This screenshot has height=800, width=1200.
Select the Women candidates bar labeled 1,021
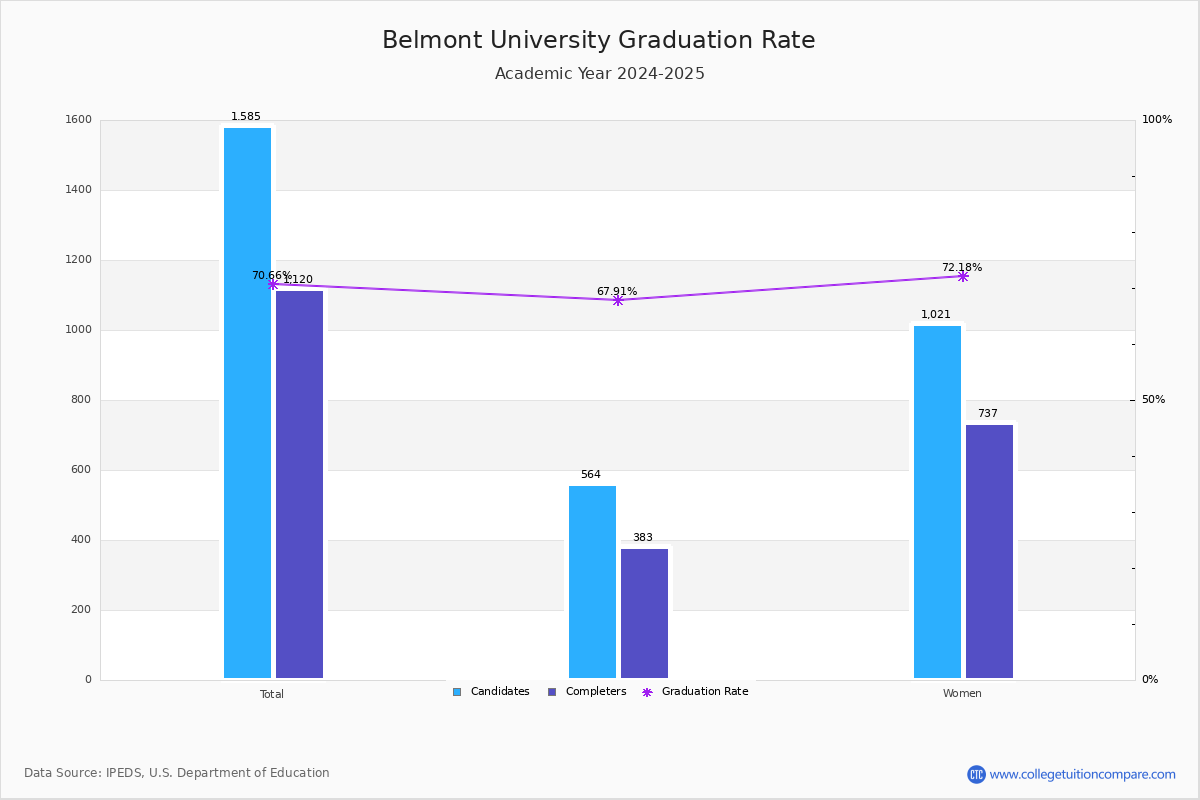point(937,502)
